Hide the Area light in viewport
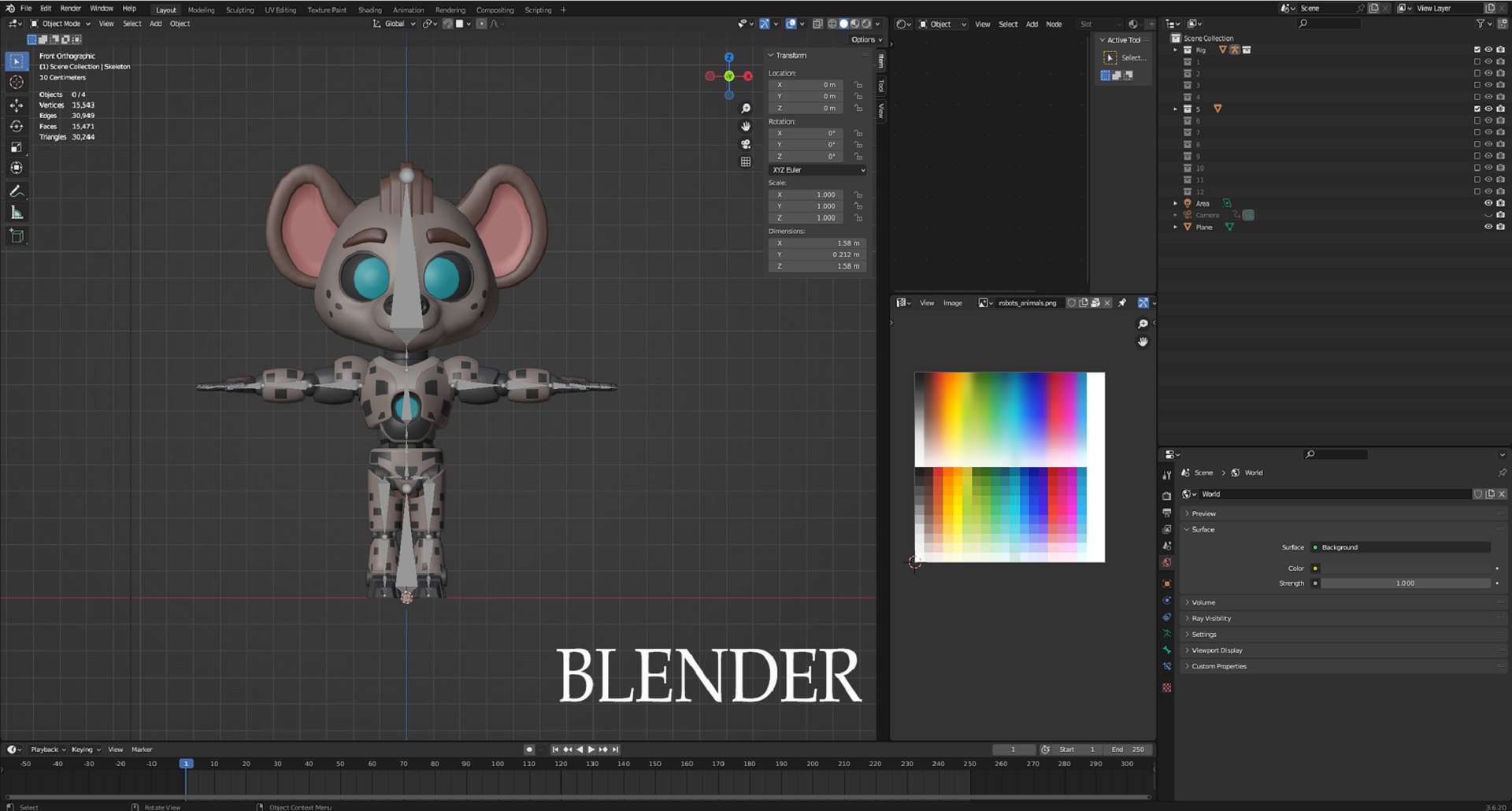Screen dimensions: 1512x811 (x=1488, y=203)
